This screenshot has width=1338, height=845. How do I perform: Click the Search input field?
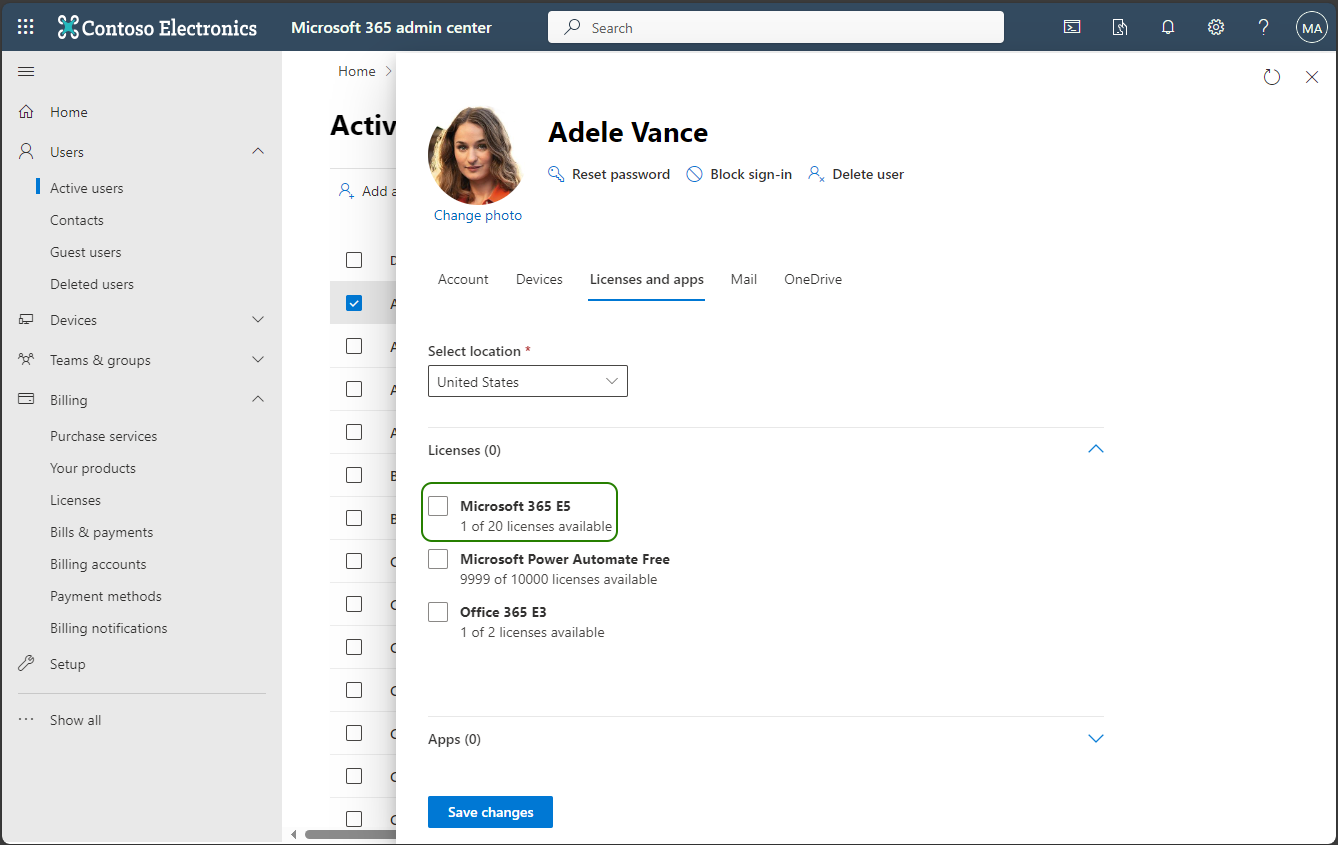point(776,27)
